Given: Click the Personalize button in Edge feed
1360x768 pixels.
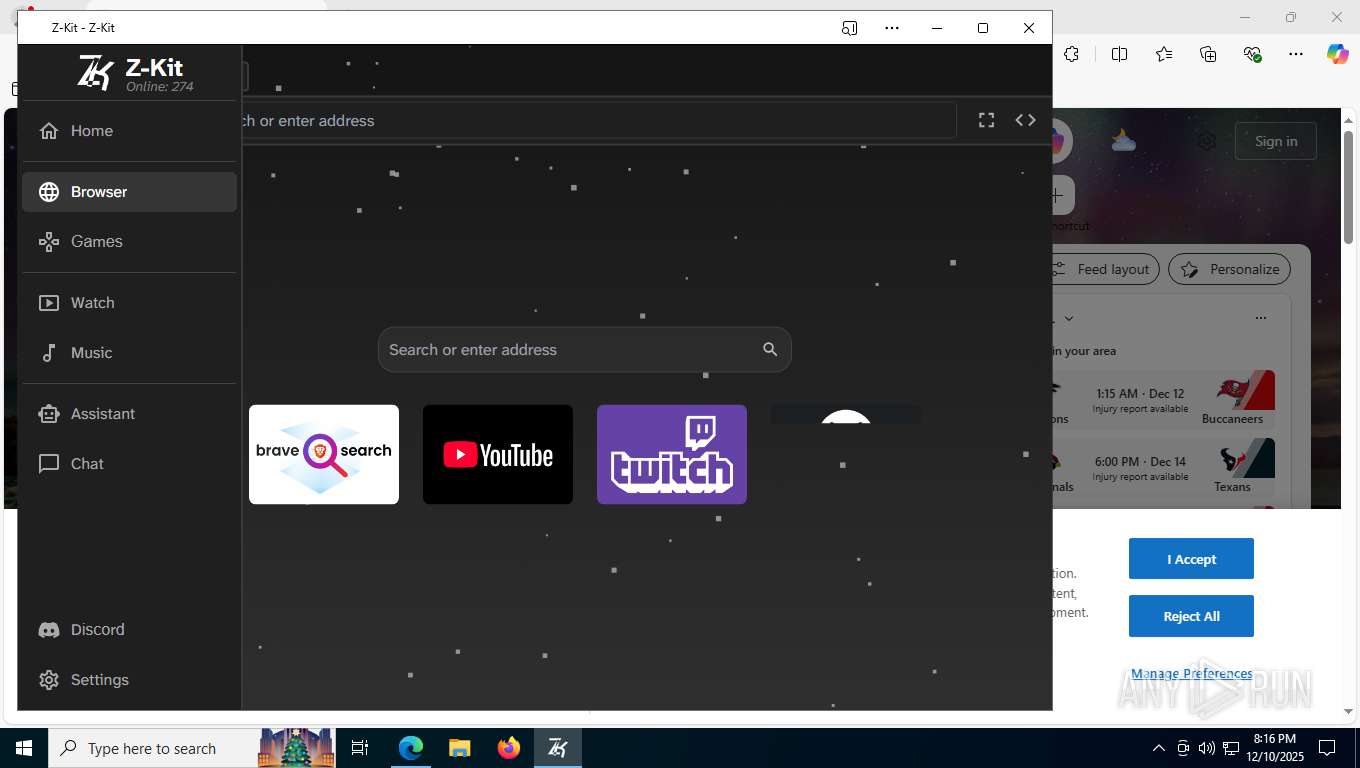Looking at the screenshot, I should click(x=1230, y=269).
